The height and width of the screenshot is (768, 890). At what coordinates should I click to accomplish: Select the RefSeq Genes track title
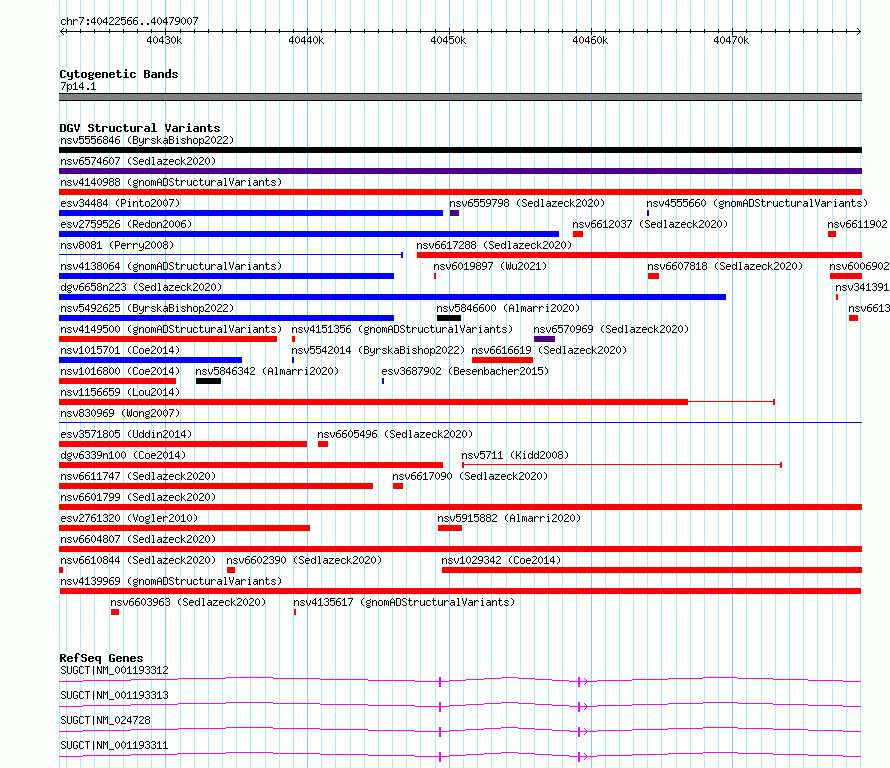(101, 658)
